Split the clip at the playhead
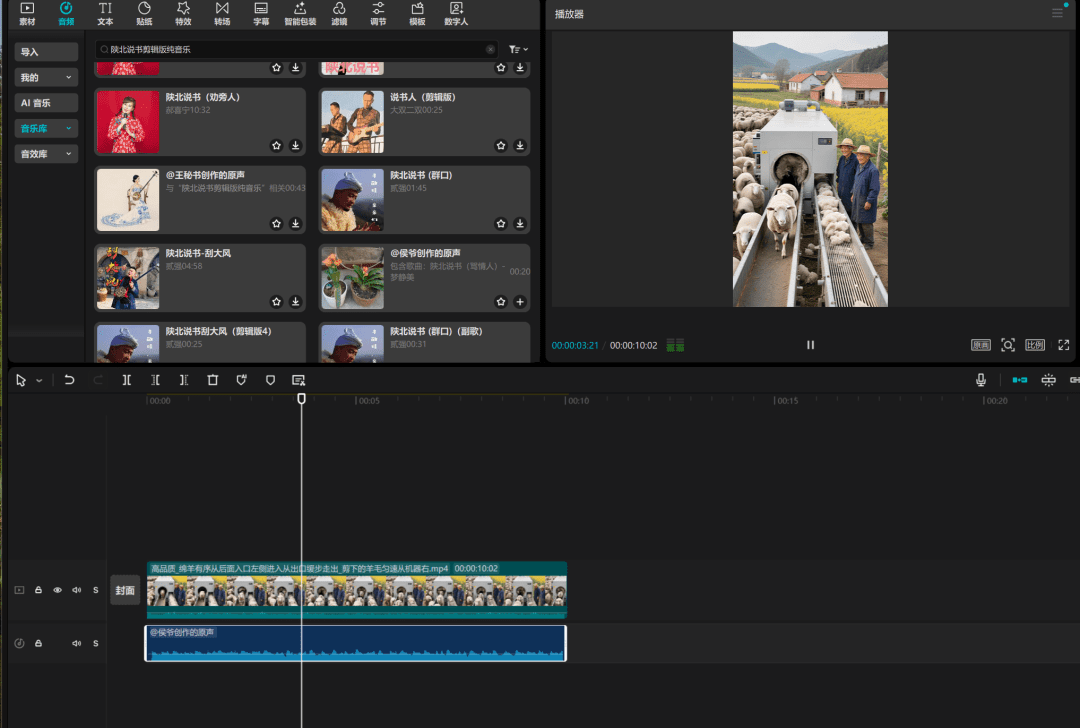The height and width of the screenshot is (728, 1080). pyautogui.click(x=127, y=380)
